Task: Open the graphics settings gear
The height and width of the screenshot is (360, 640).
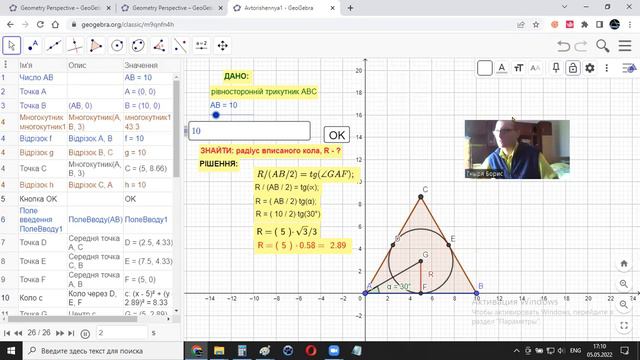Action: click(589, 68)
